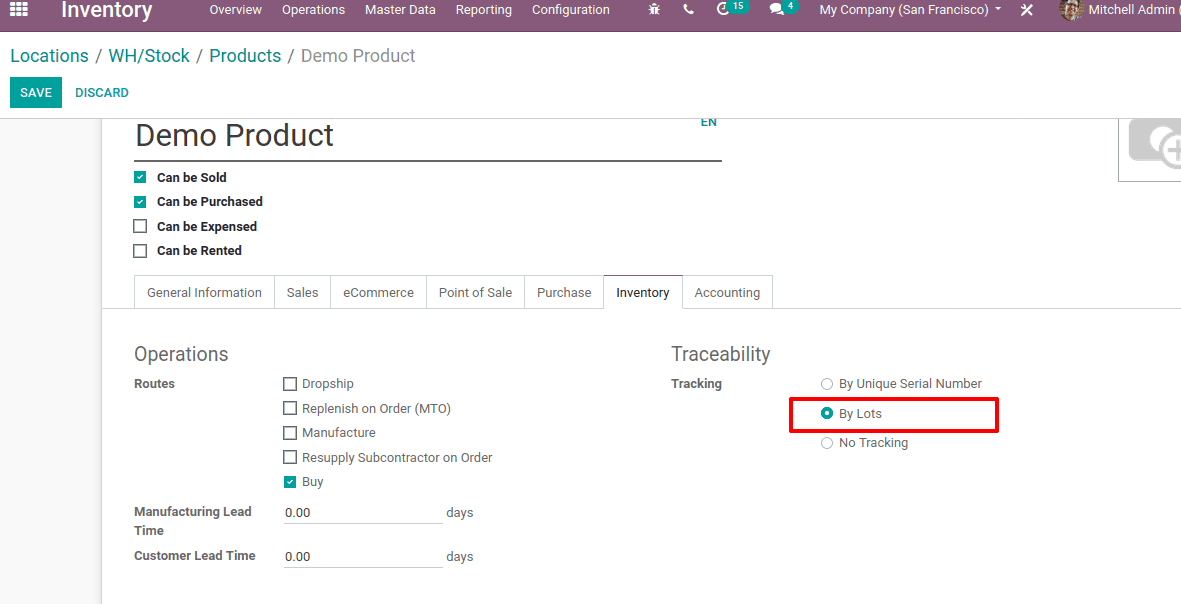Open the phone call icon
The width and height of the screenshot is (1181, 604).
point(688,10)
